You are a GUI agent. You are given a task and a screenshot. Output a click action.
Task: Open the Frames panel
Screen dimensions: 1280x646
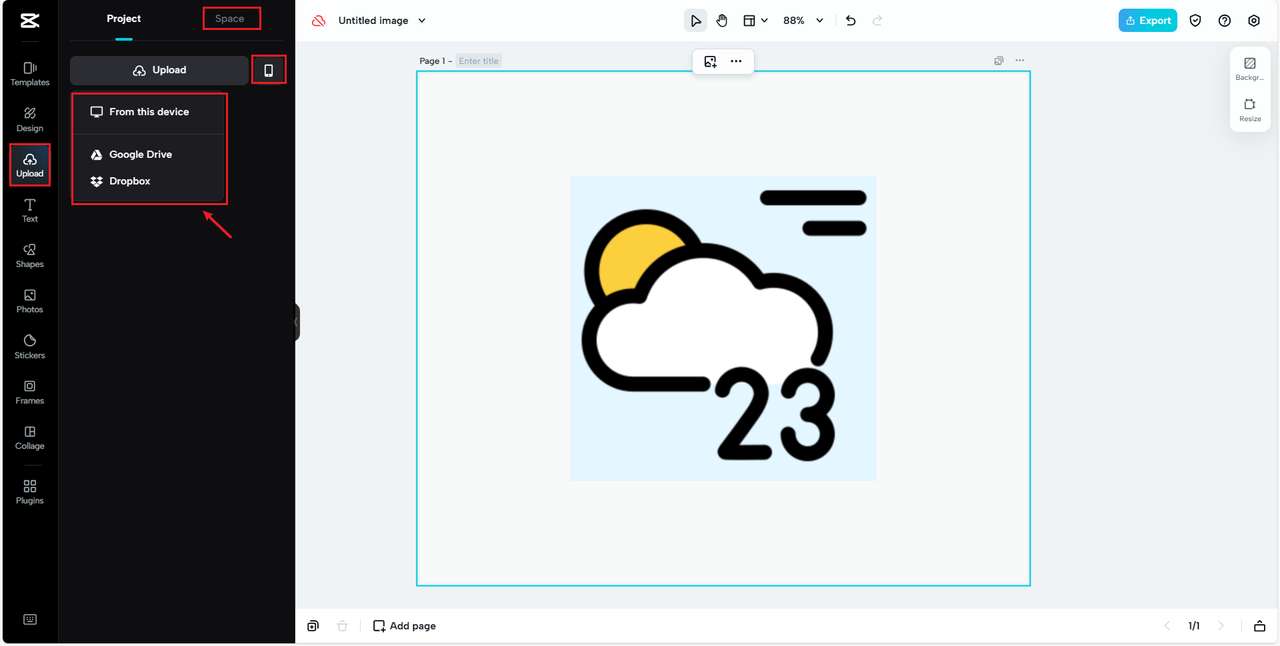pos(30,392)
